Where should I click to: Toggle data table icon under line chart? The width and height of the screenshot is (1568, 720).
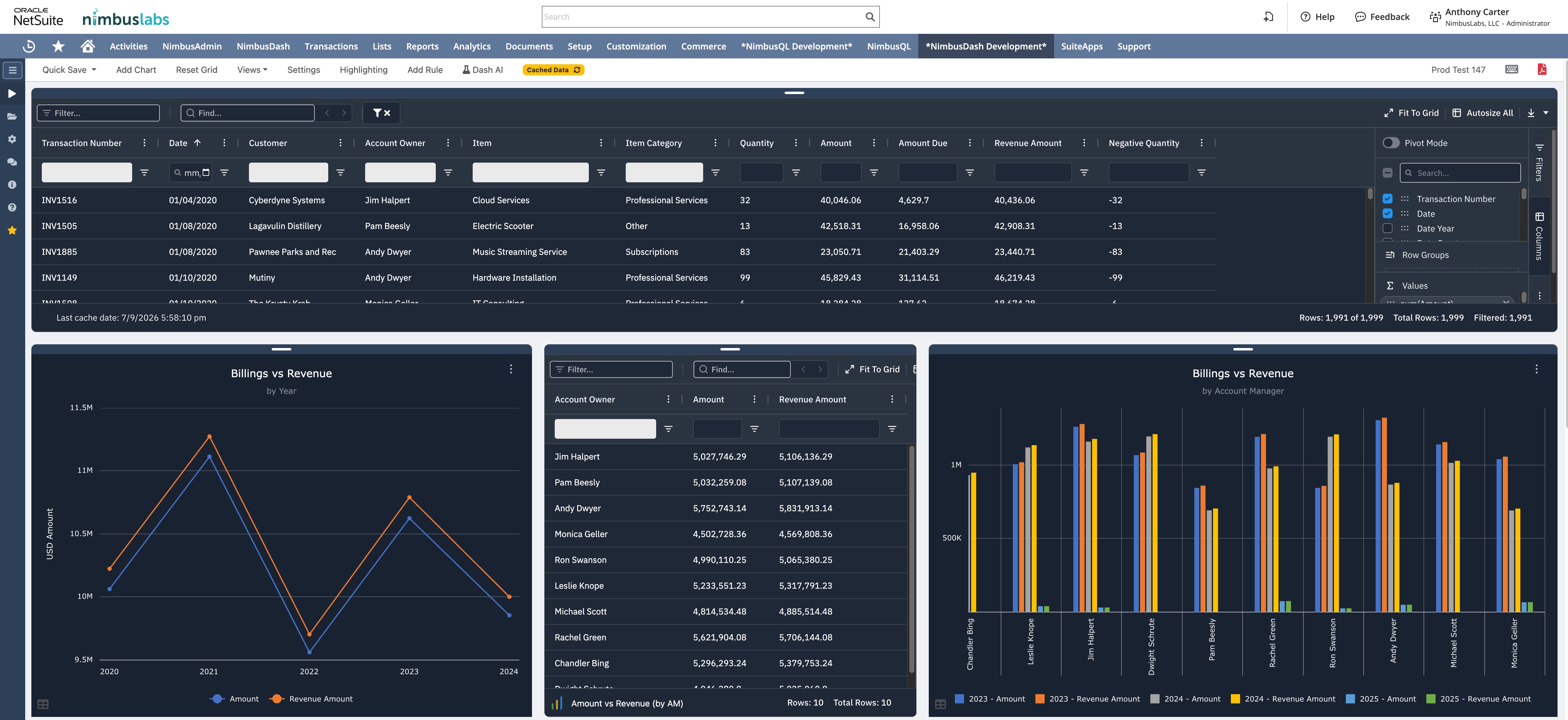point(43,704)
